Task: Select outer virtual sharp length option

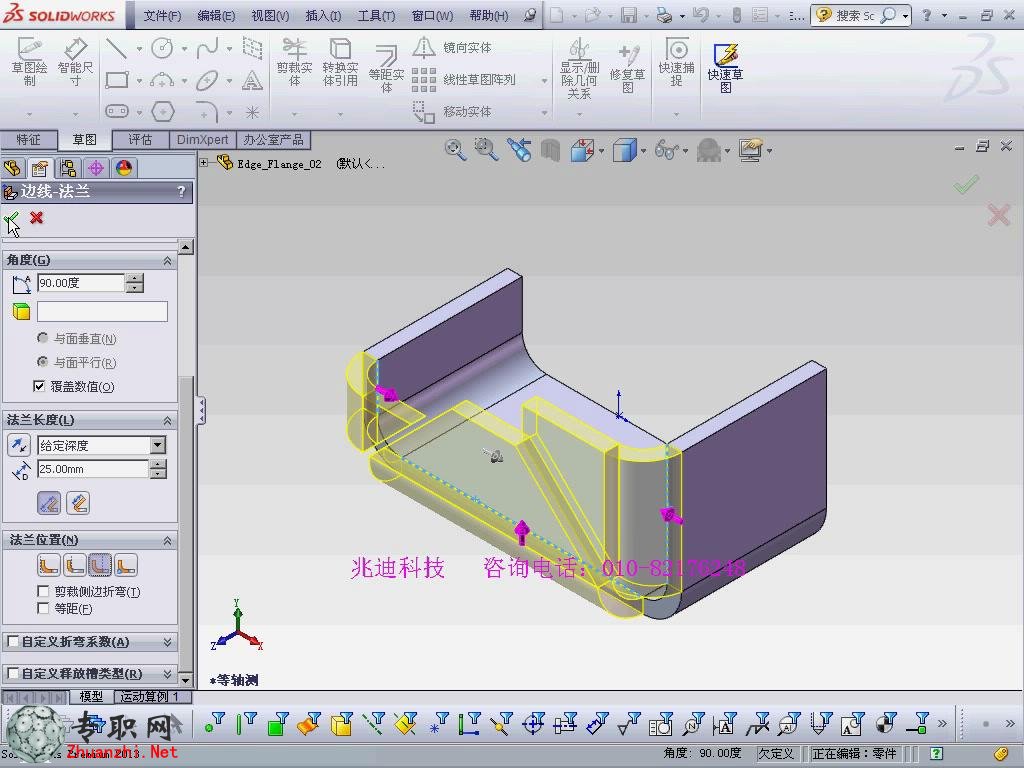Action: [49, 503]
